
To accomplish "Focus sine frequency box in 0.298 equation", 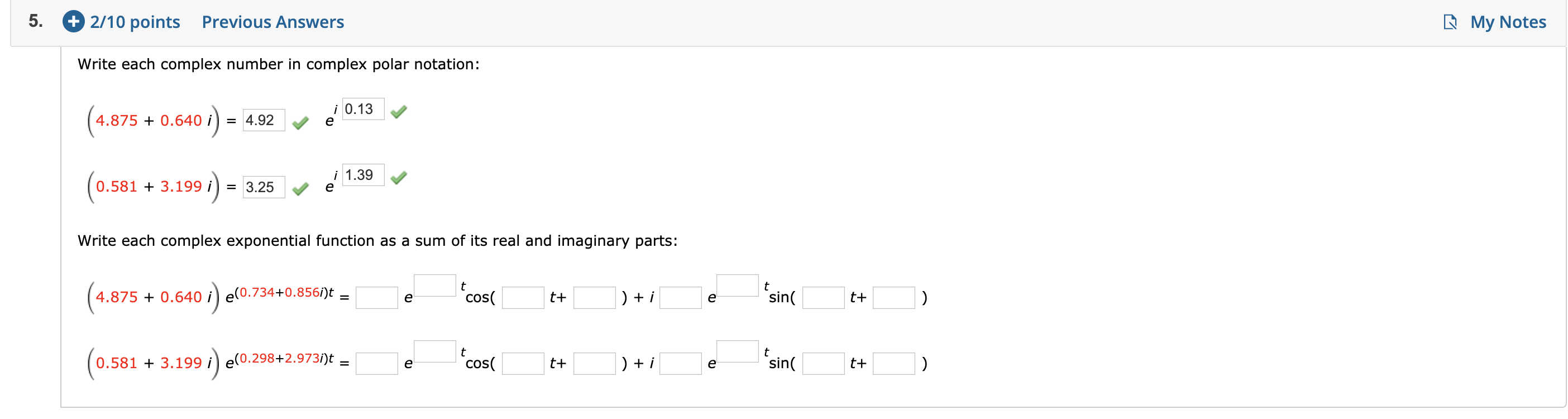I will tap(823, 363).
